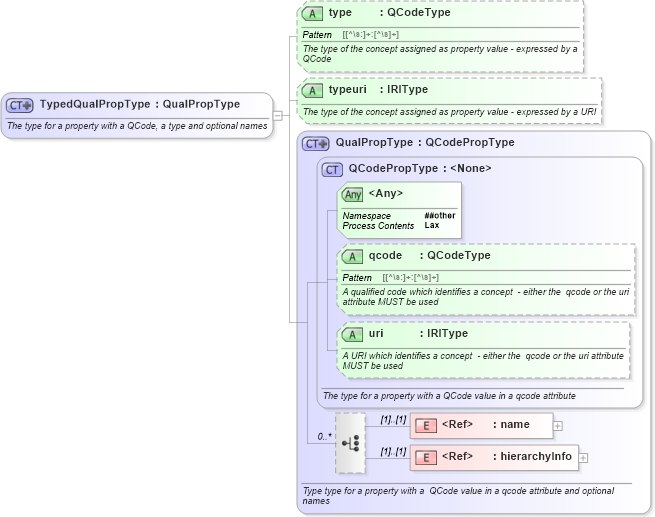Click the Pattern value under 'qcode' attribute

point(411,278)
